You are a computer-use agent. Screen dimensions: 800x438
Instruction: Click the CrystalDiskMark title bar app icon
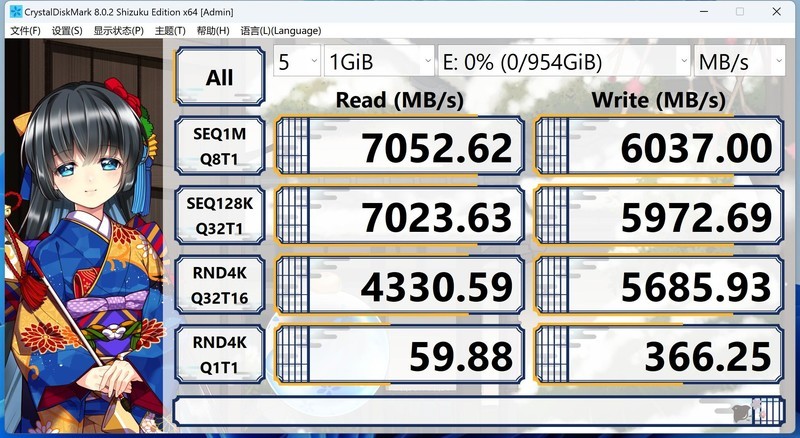[x=16, y=11]
